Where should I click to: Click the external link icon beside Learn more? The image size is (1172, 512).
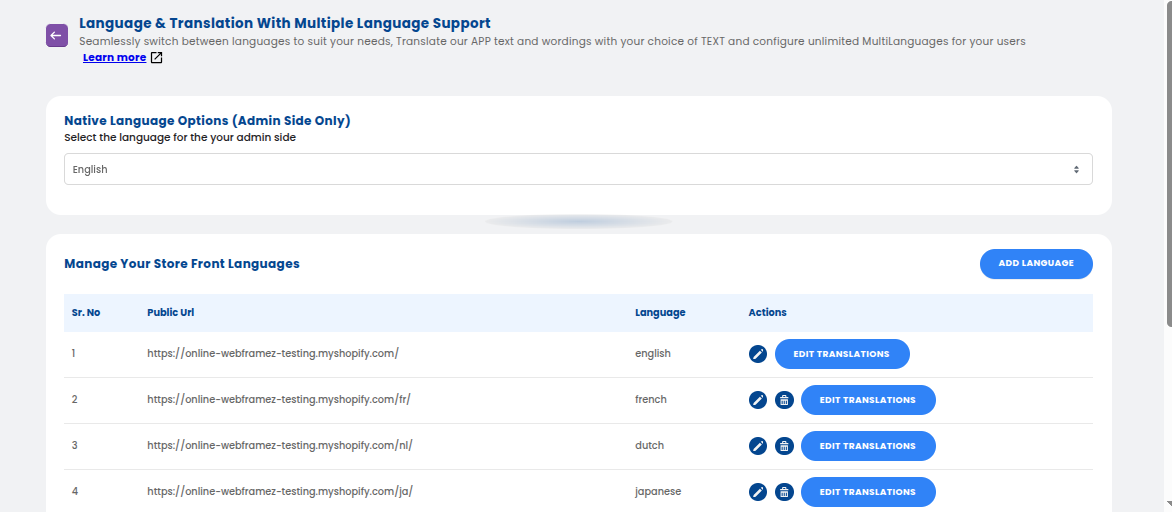point(156,58)
